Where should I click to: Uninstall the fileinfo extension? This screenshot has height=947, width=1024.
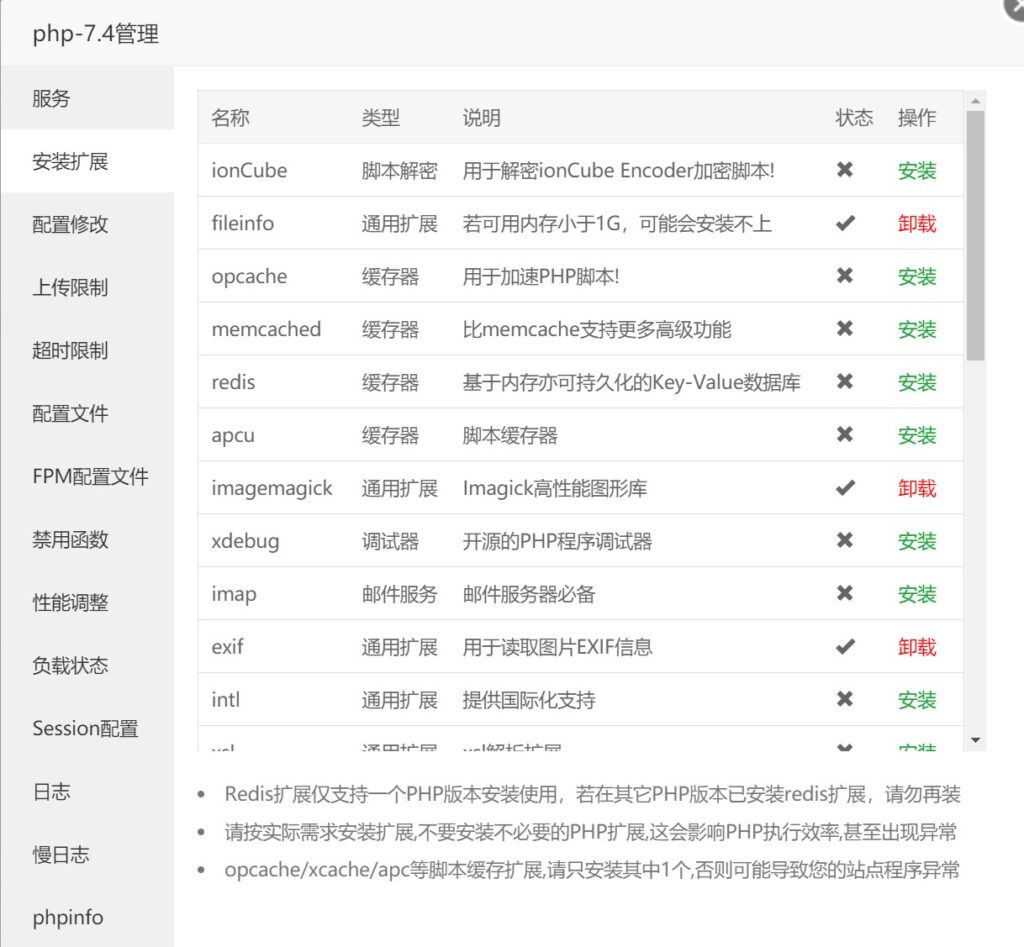click(x=916, y=224)
